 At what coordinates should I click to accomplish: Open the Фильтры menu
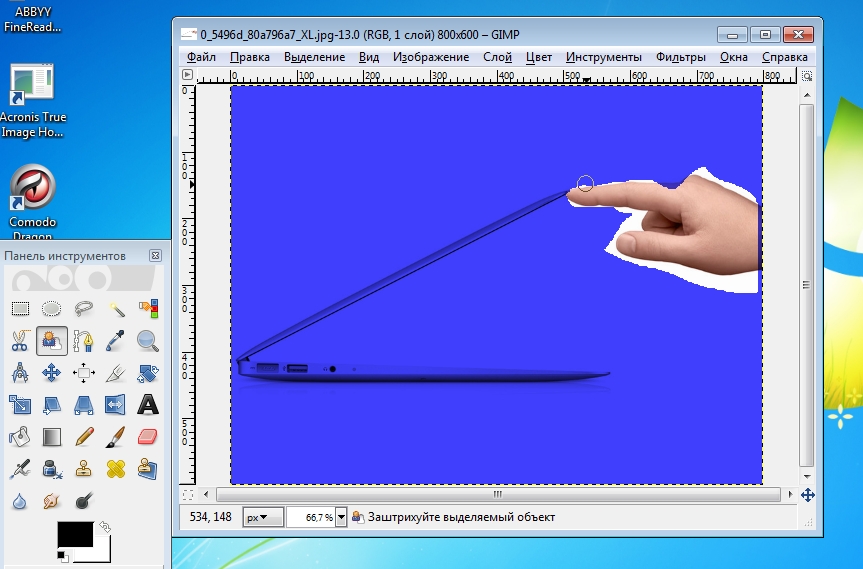point(681,57)
